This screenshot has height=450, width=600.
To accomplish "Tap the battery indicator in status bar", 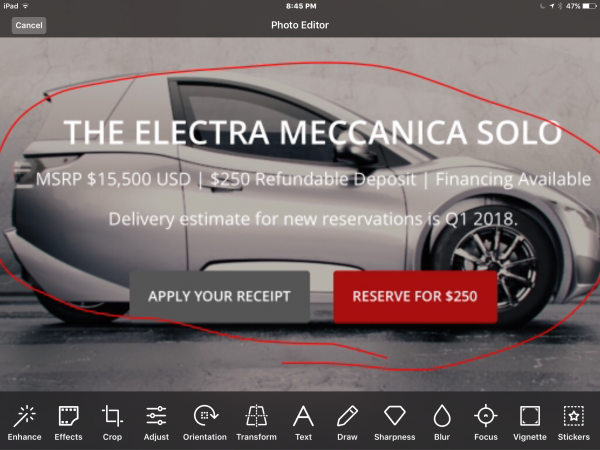I will [589, 6].
